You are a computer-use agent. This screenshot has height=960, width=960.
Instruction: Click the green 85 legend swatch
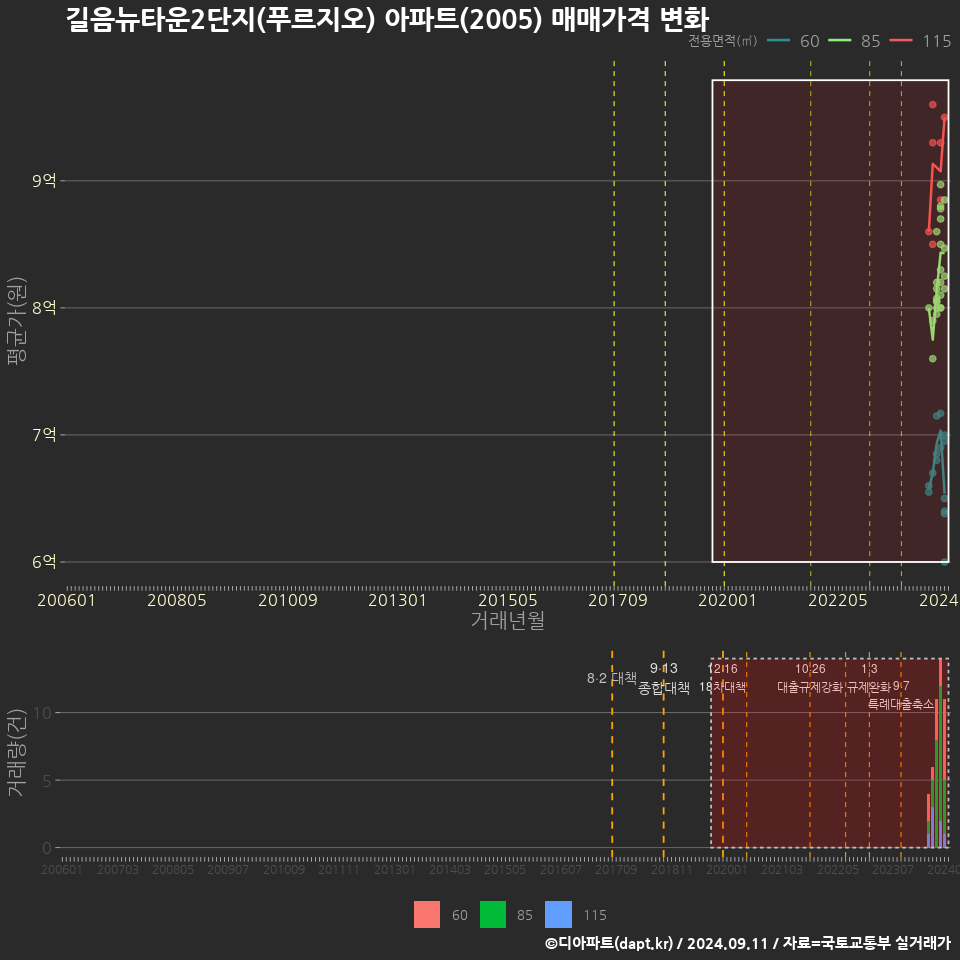pyautogui.click(x=493, y=915)
